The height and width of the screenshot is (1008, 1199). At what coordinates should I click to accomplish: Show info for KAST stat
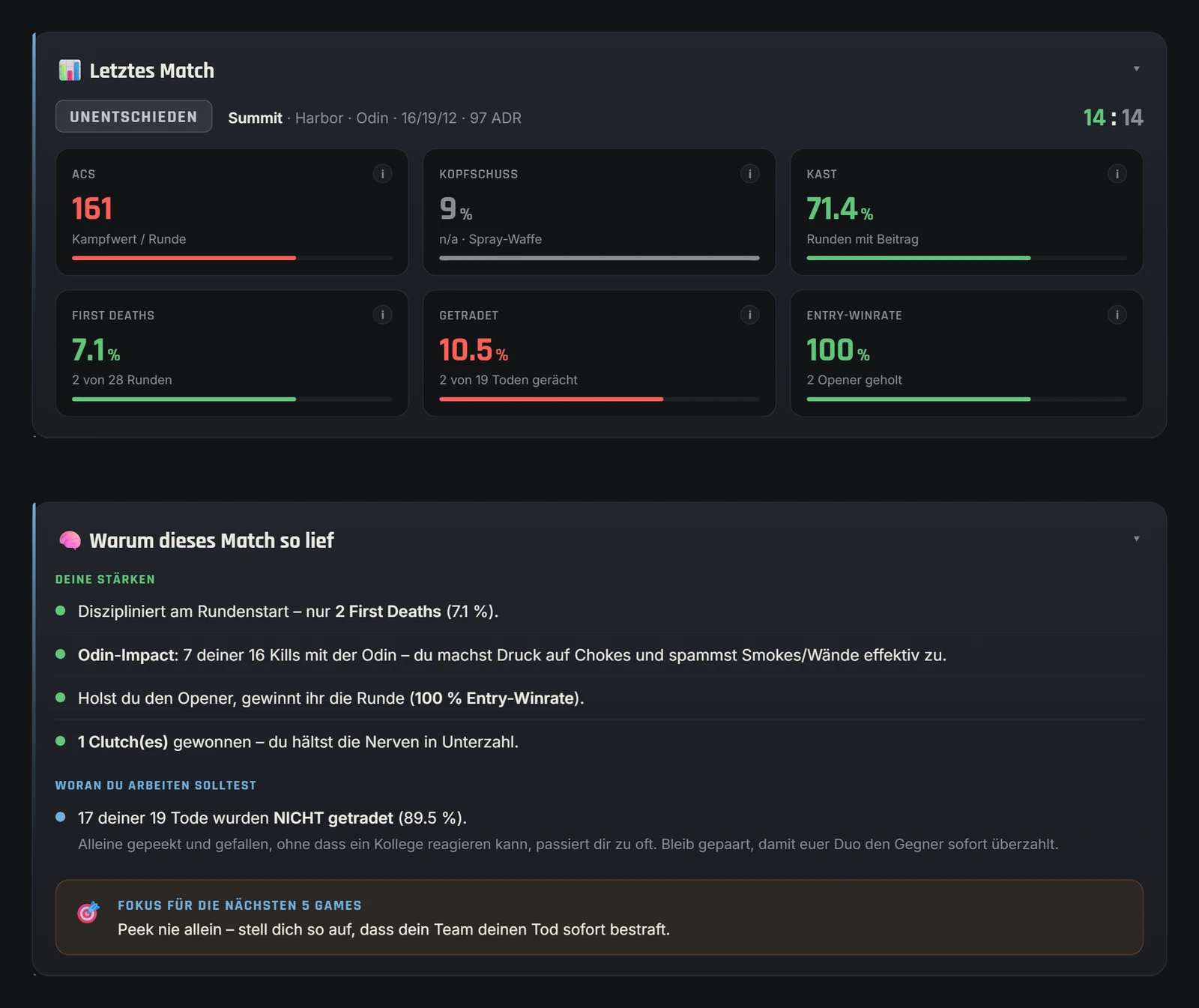pos(1117,174)
